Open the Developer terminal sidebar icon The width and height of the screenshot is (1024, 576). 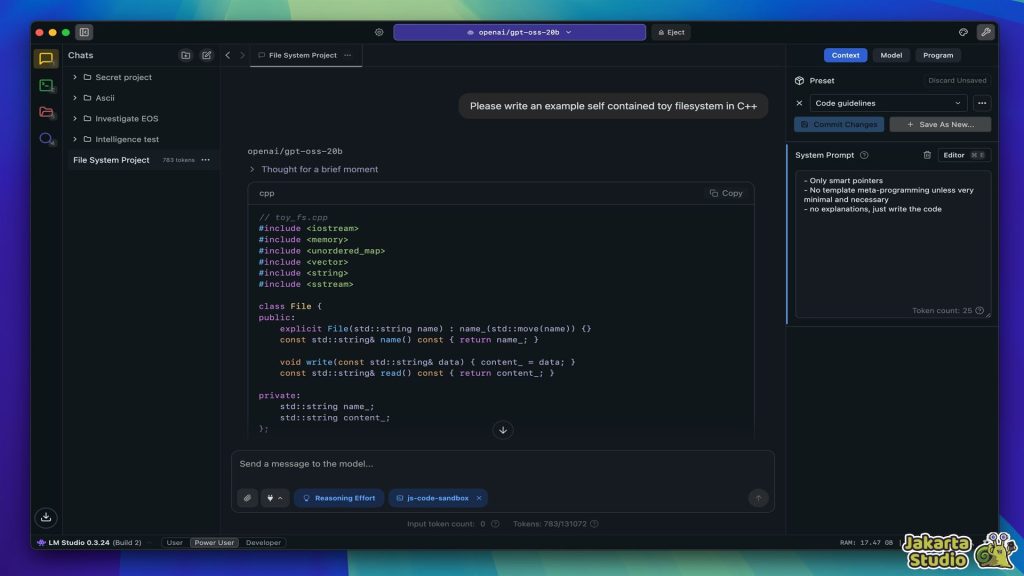[x=46, y=86]
